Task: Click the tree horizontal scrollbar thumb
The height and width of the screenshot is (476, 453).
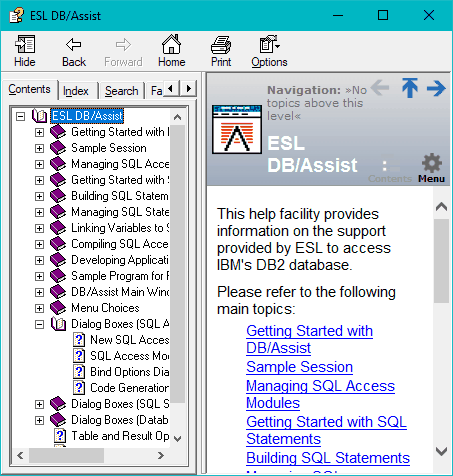Action: tap(66, 455)
